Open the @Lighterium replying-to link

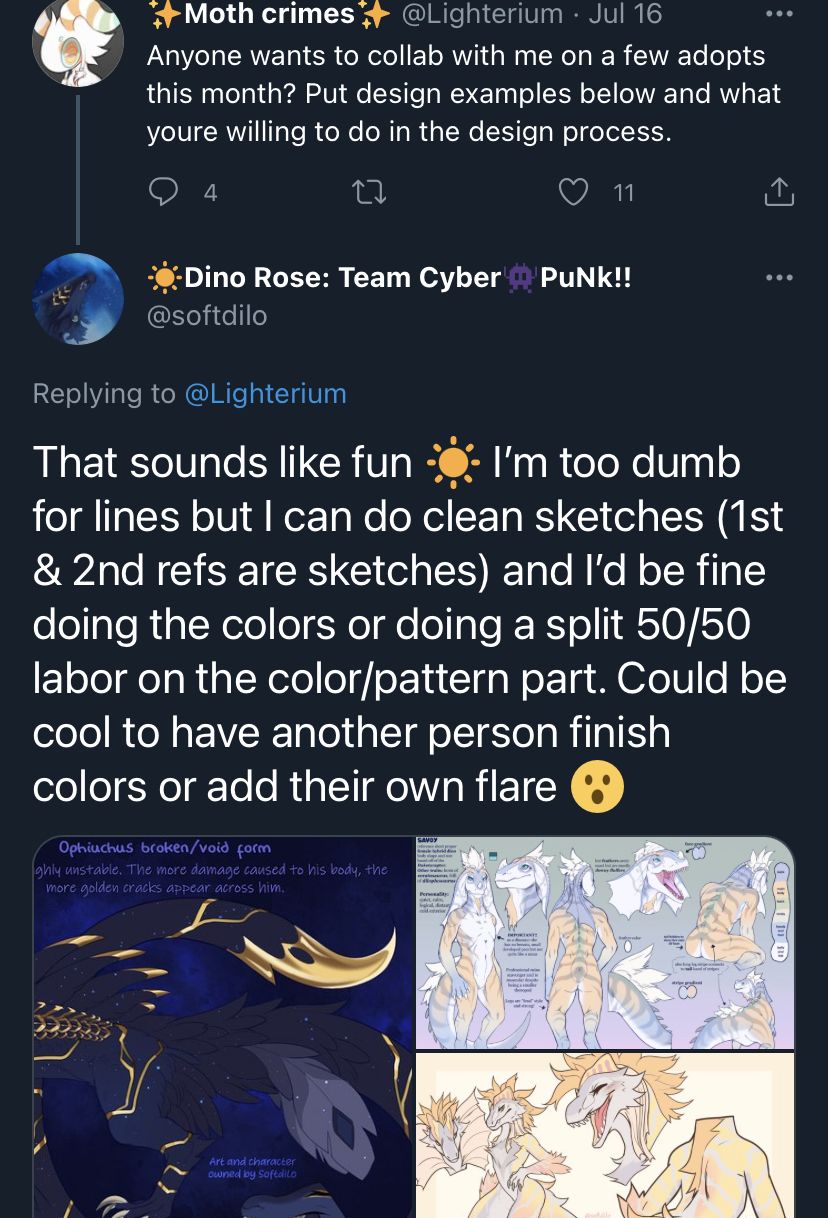point(265,394)
